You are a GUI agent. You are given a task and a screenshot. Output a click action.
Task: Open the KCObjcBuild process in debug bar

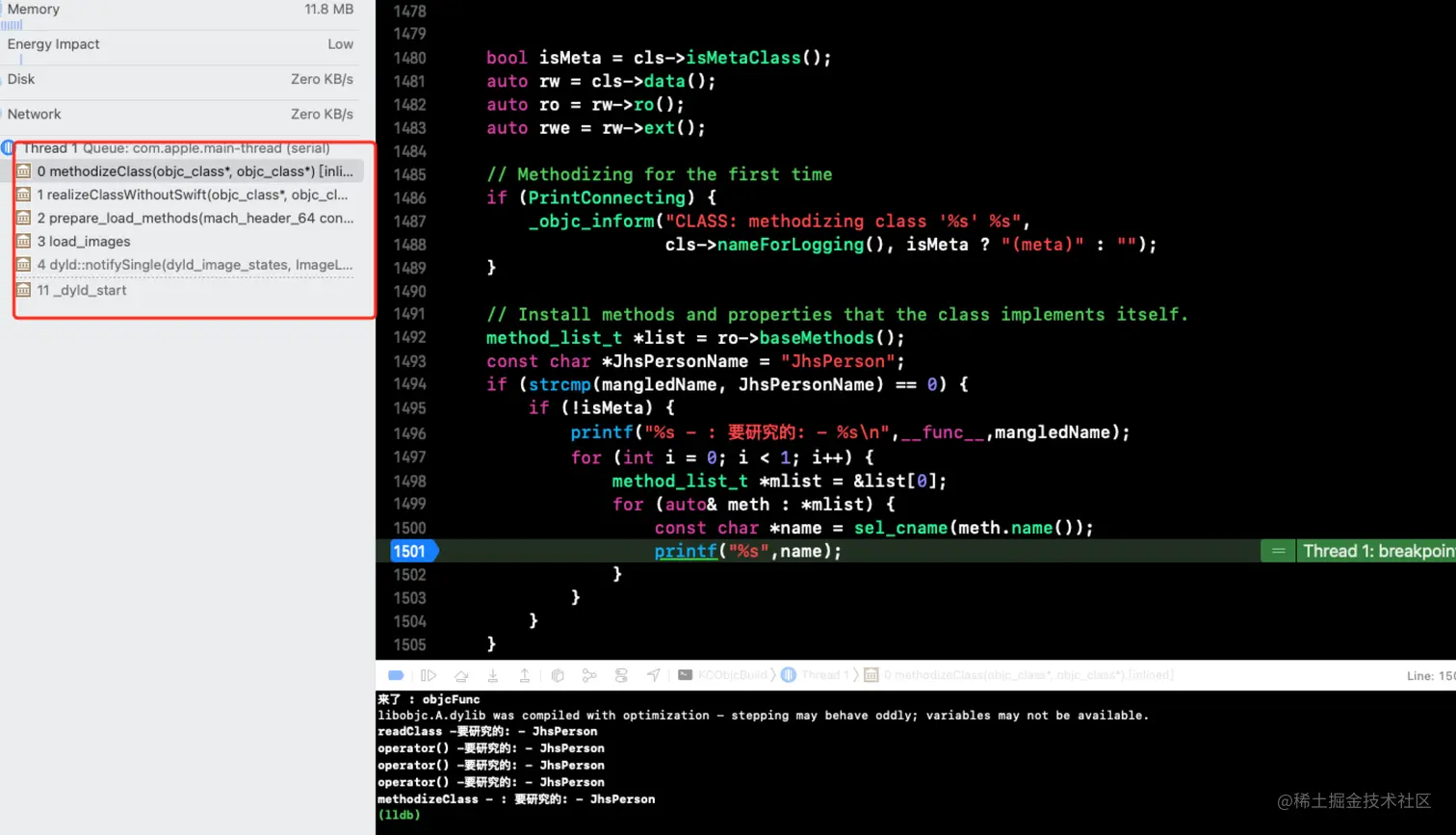[723, 675]
